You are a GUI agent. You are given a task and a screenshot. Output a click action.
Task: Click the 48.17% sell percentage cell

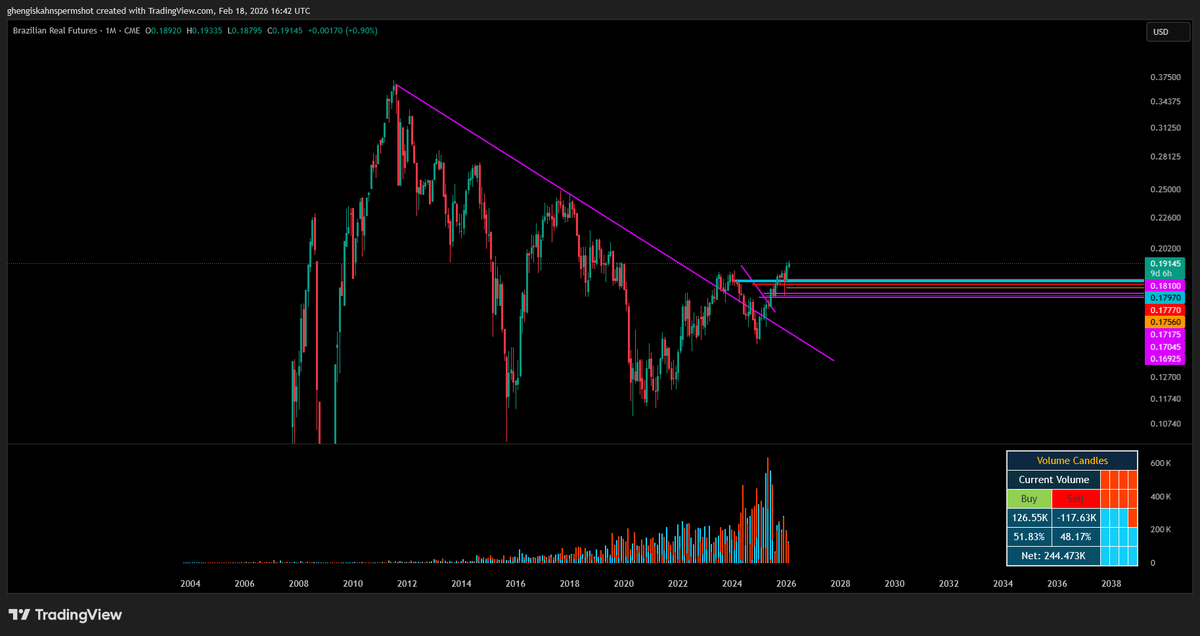[x=1076, y=537]
